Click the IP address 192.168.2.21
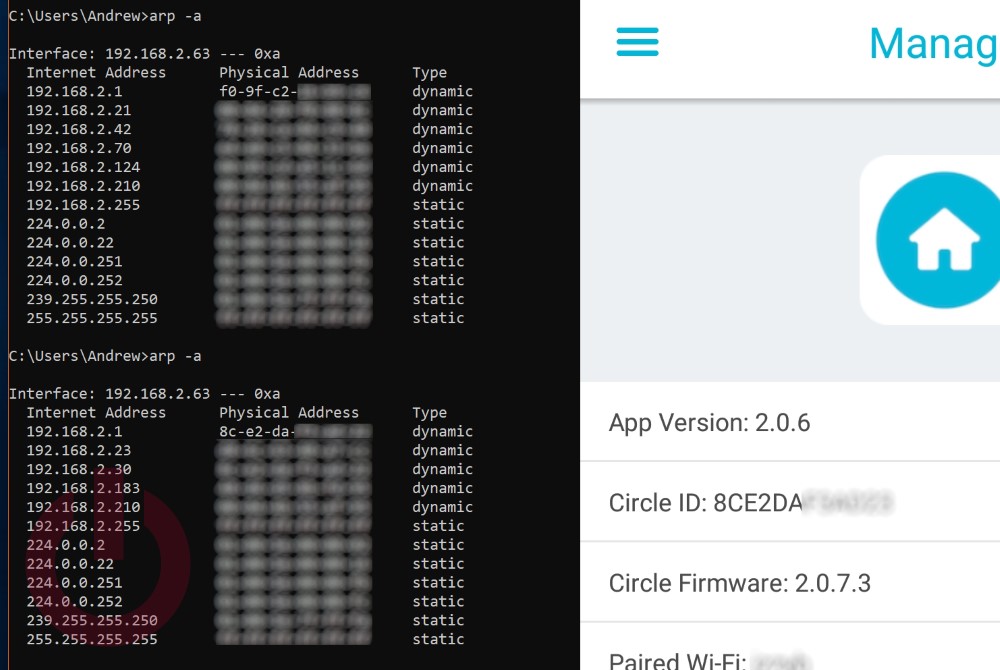1000x670 pixels. (x=78, y=110)
